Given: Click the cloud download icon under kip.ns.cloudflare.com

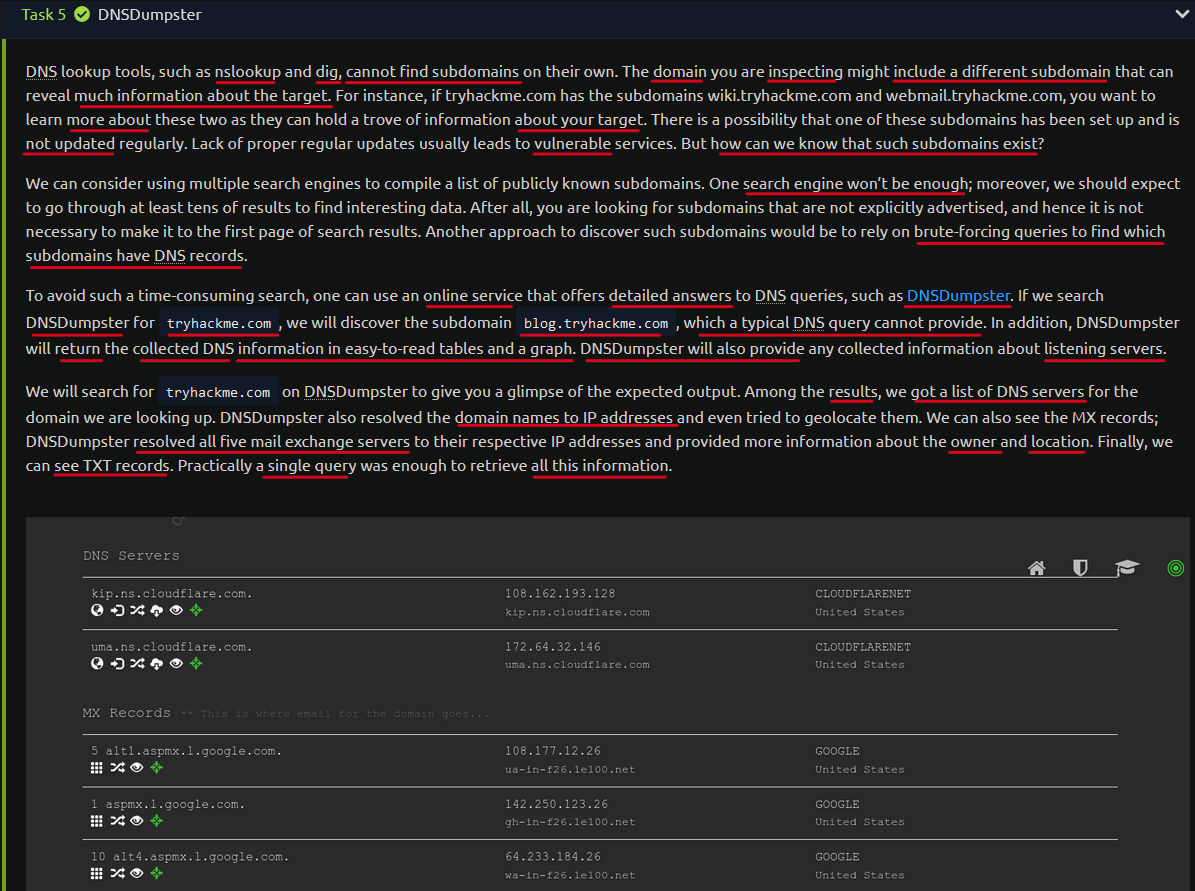Looking at the screenshot, I should tap(156, 610).
